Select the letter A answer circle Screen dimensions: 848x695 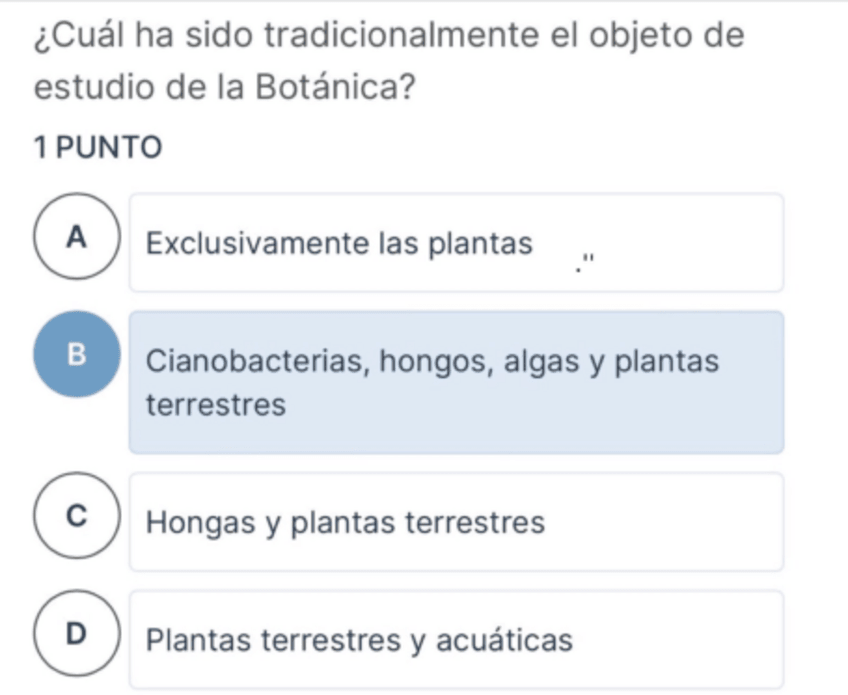[x=77, y=240]
